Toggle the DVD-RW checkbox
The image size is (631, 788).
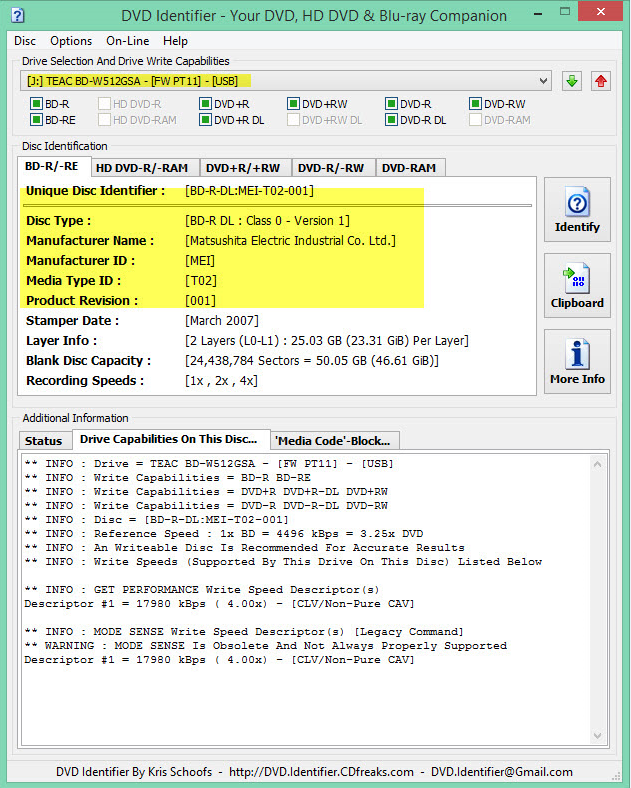click(x=475, y=104)
